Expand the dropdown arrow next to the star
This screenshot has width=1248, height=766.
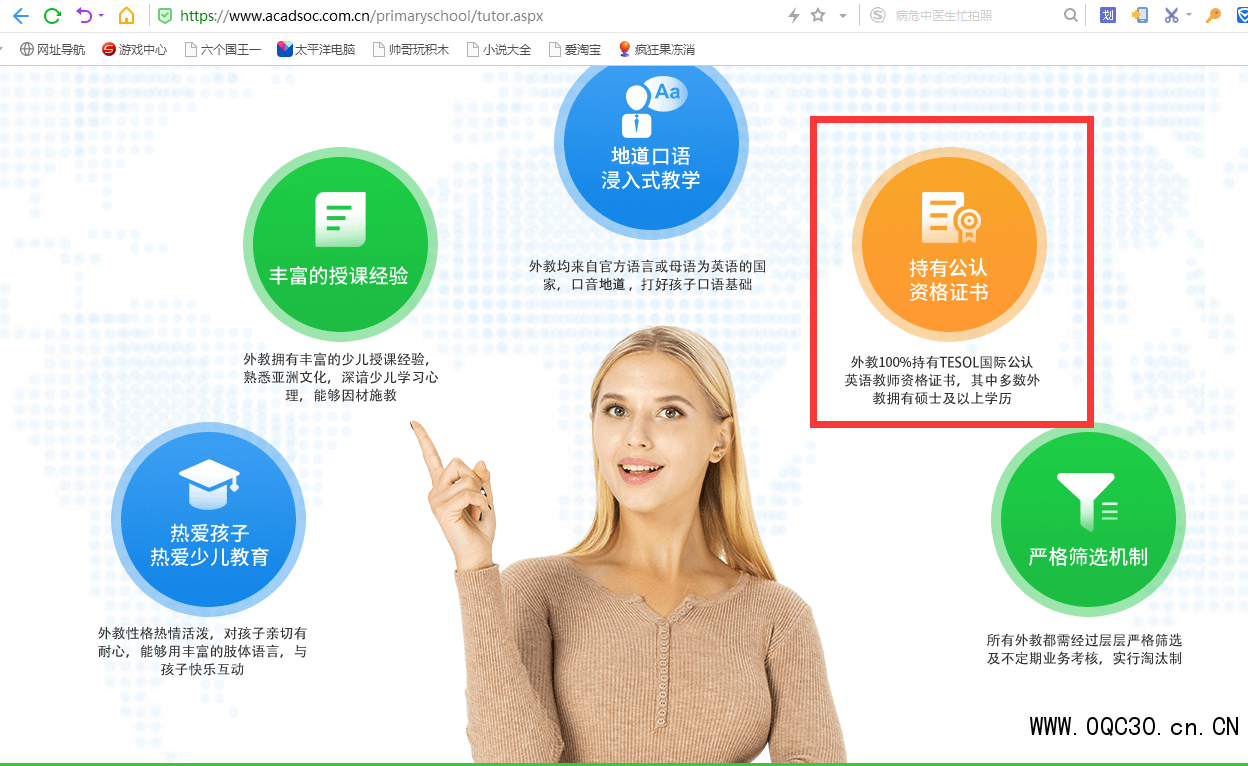click(843, 16)
